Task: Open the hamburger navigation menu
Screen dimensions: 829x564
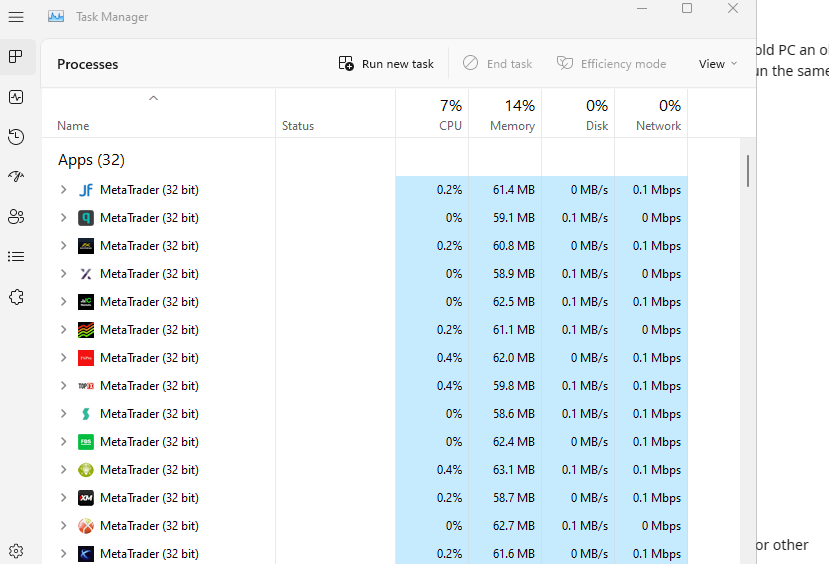Action: point(16,17)
